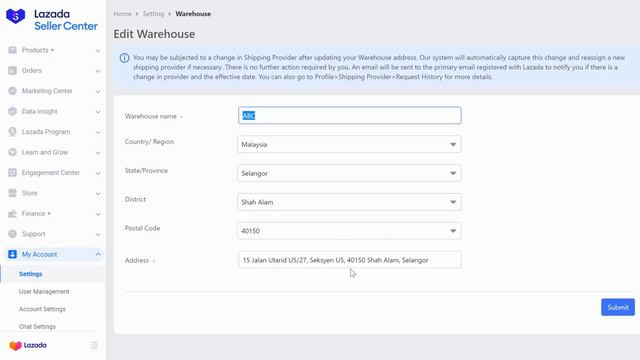Click the Products sidebar icon

(12, 50)
